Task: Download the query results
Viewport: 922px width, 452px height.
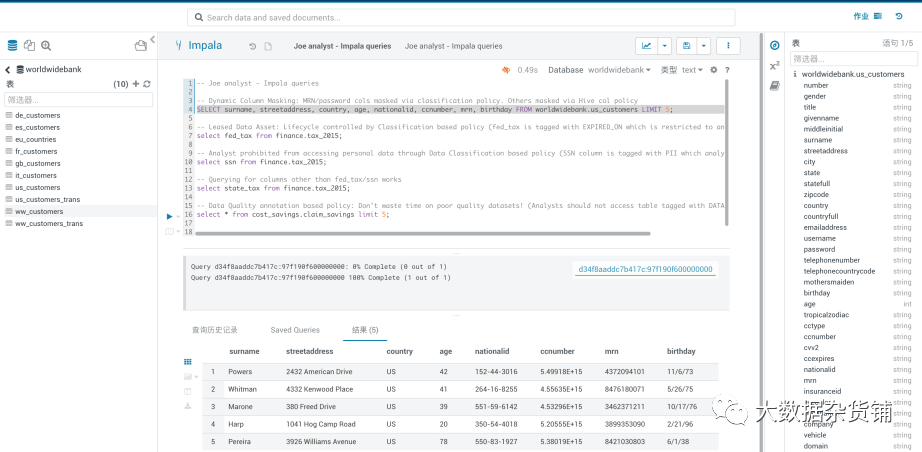Action: [x=188, y=406]
